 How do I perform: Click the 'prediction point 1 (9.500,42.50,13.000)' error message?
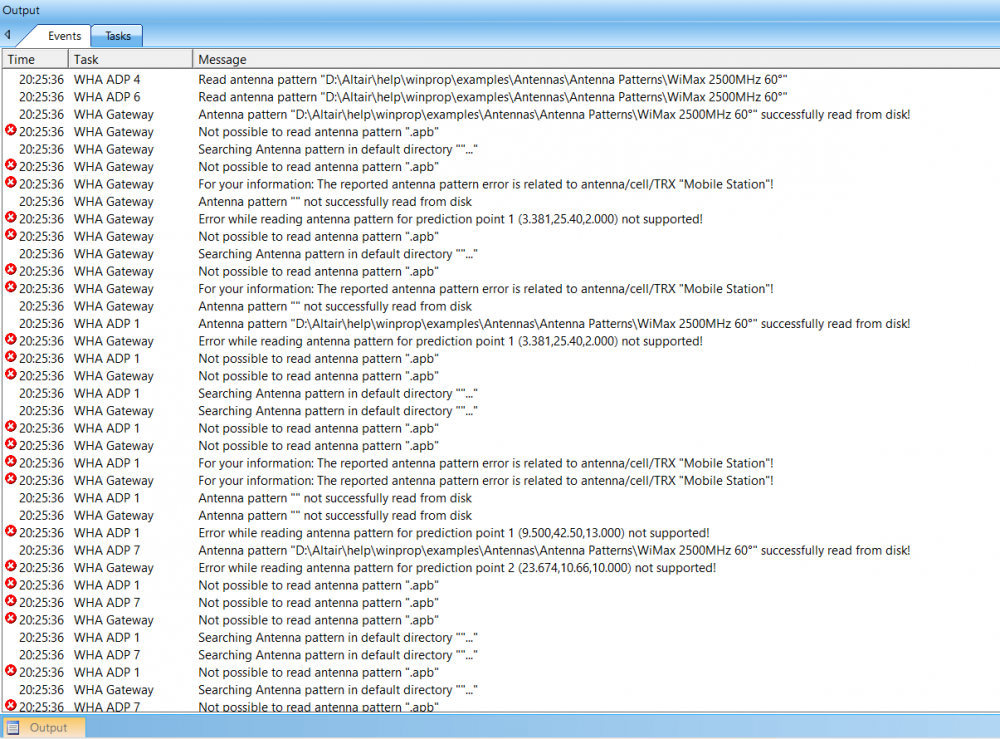tap(453, 533)
